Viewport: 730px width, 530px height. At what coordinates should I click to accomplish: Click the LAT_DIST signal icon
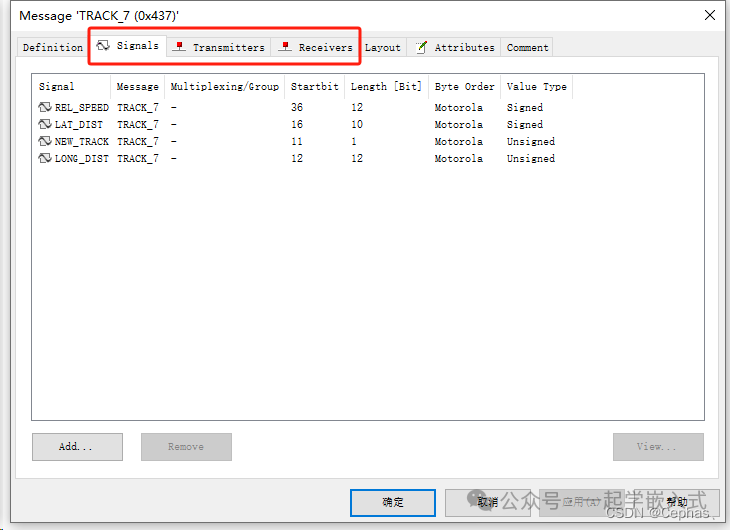(45, 124)
